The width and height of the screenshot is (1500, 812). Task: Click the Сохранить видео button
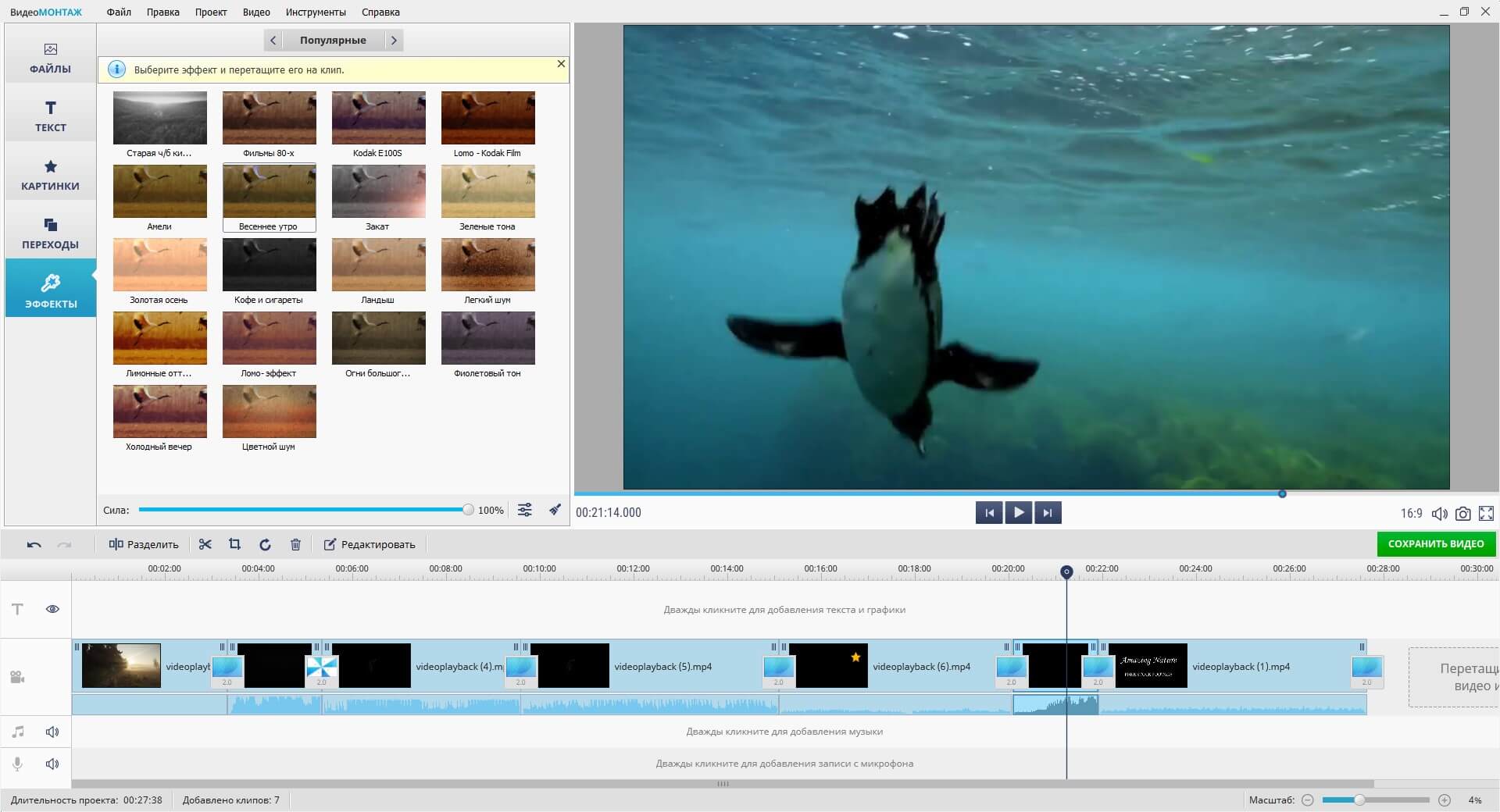click(1436, 543)
